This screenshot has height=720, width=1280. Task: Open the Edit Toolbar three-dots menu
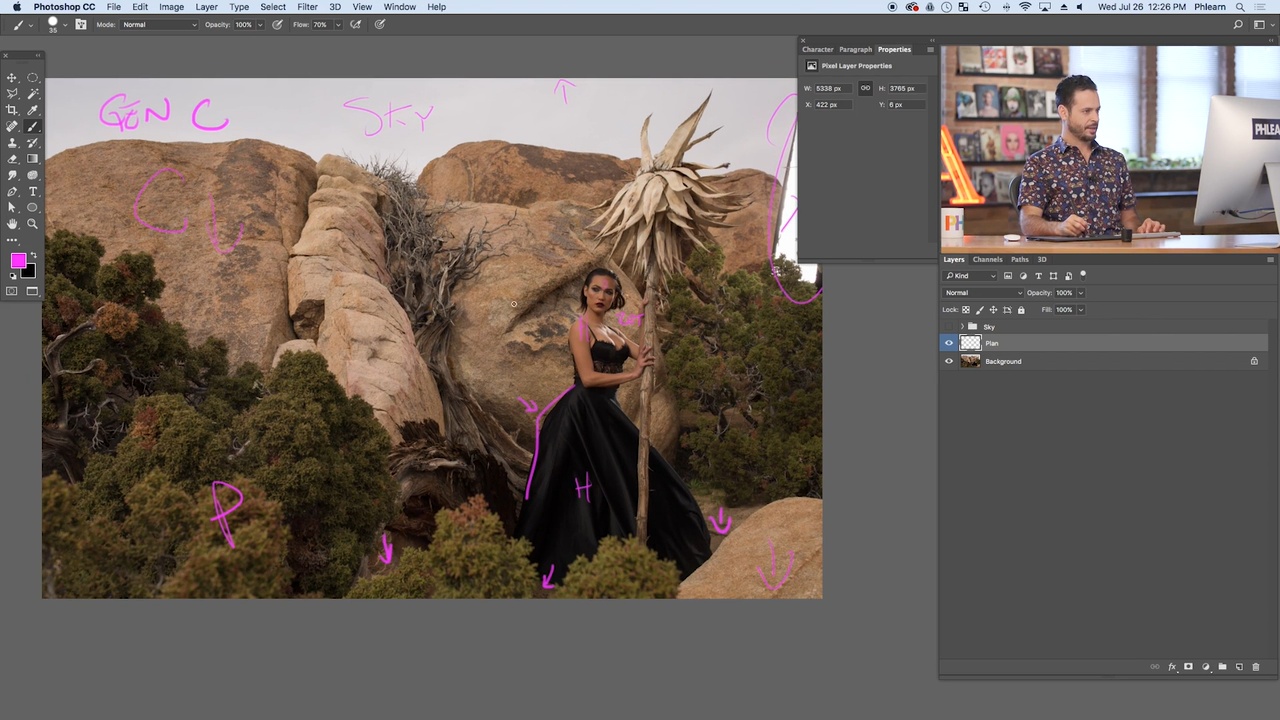click(x=12, y=240)
